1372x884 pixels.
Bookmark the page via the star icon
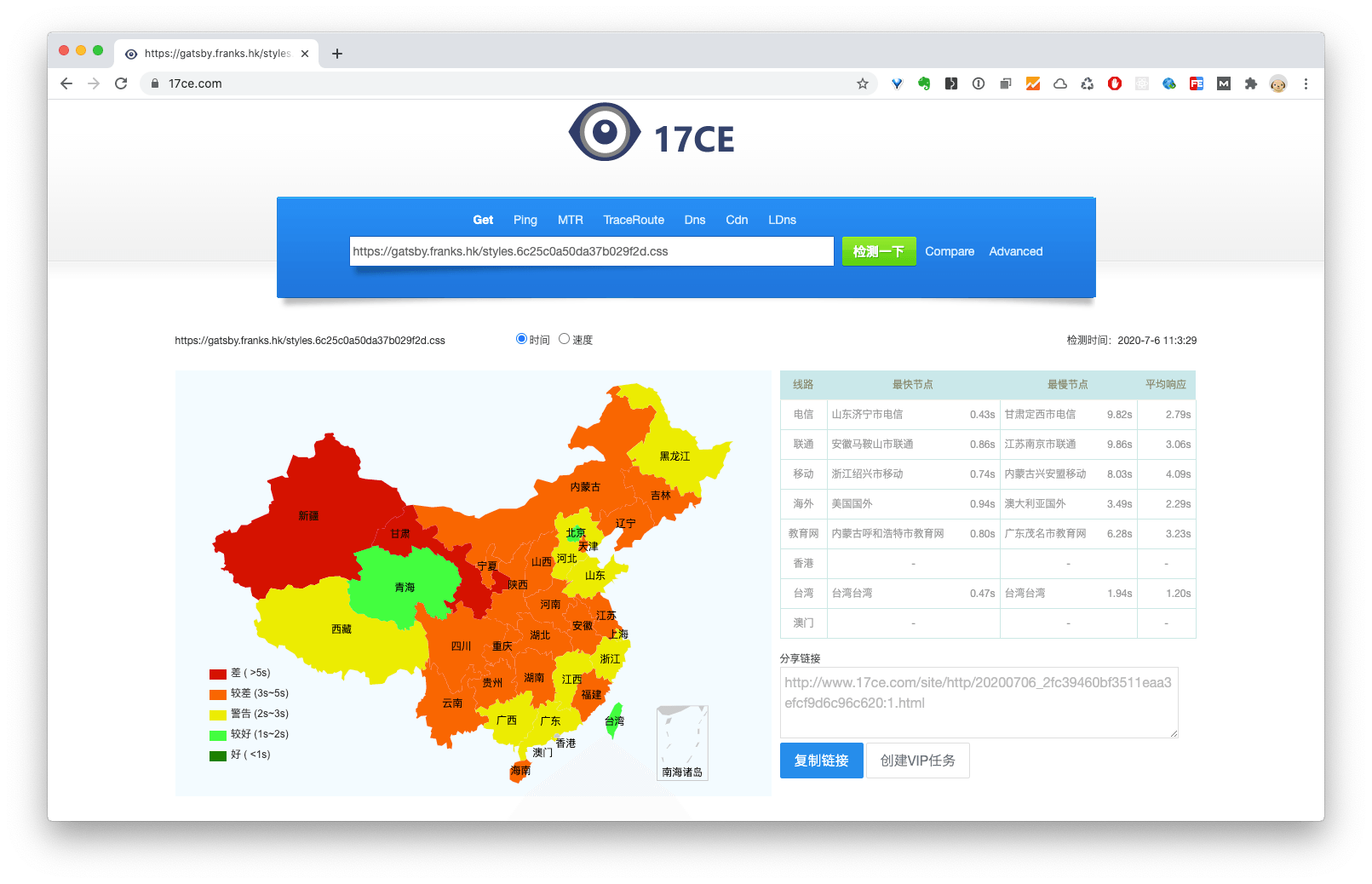(863, 83)
